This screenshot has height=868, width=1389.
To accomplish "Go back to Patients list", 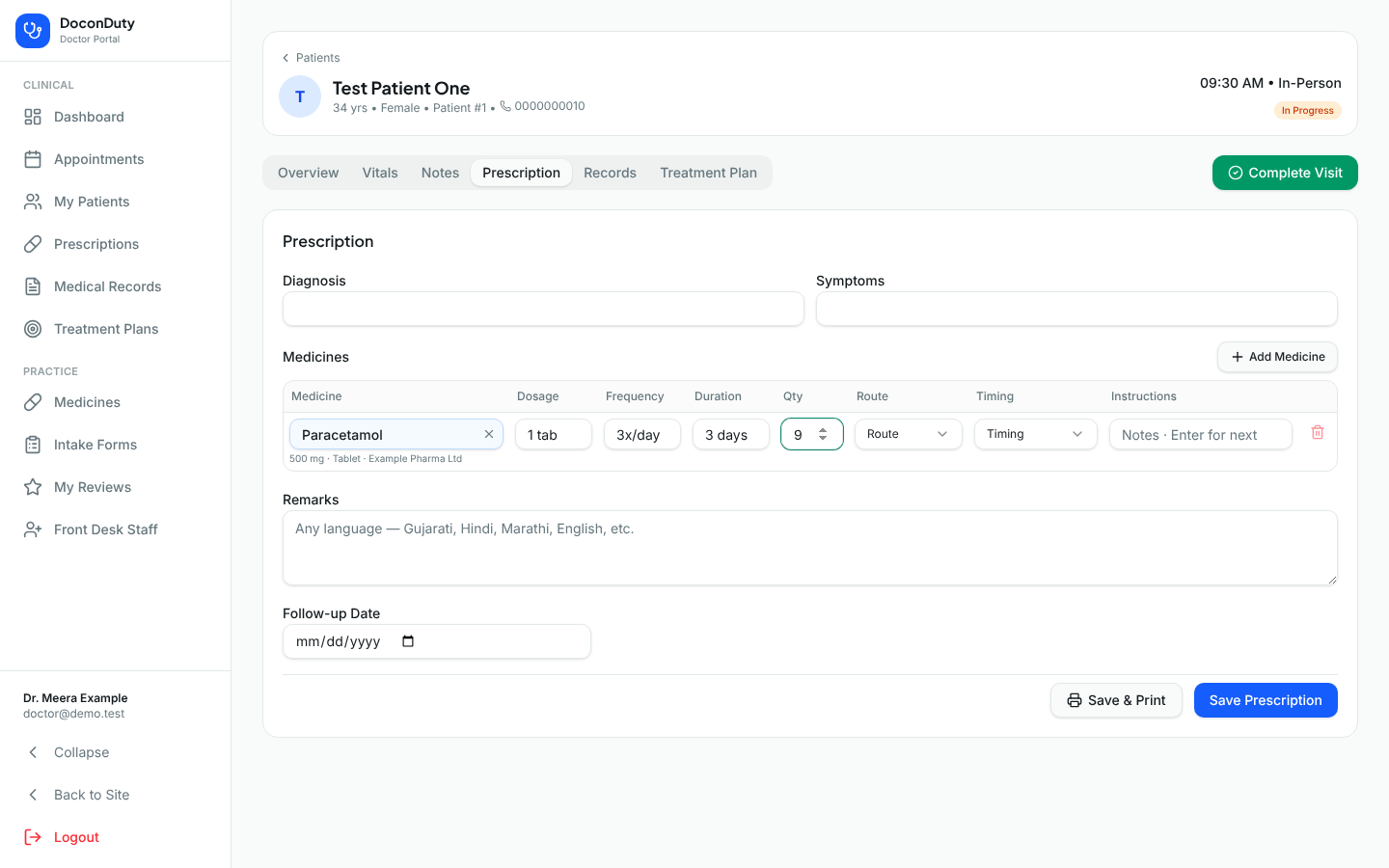I will point(311,58).
